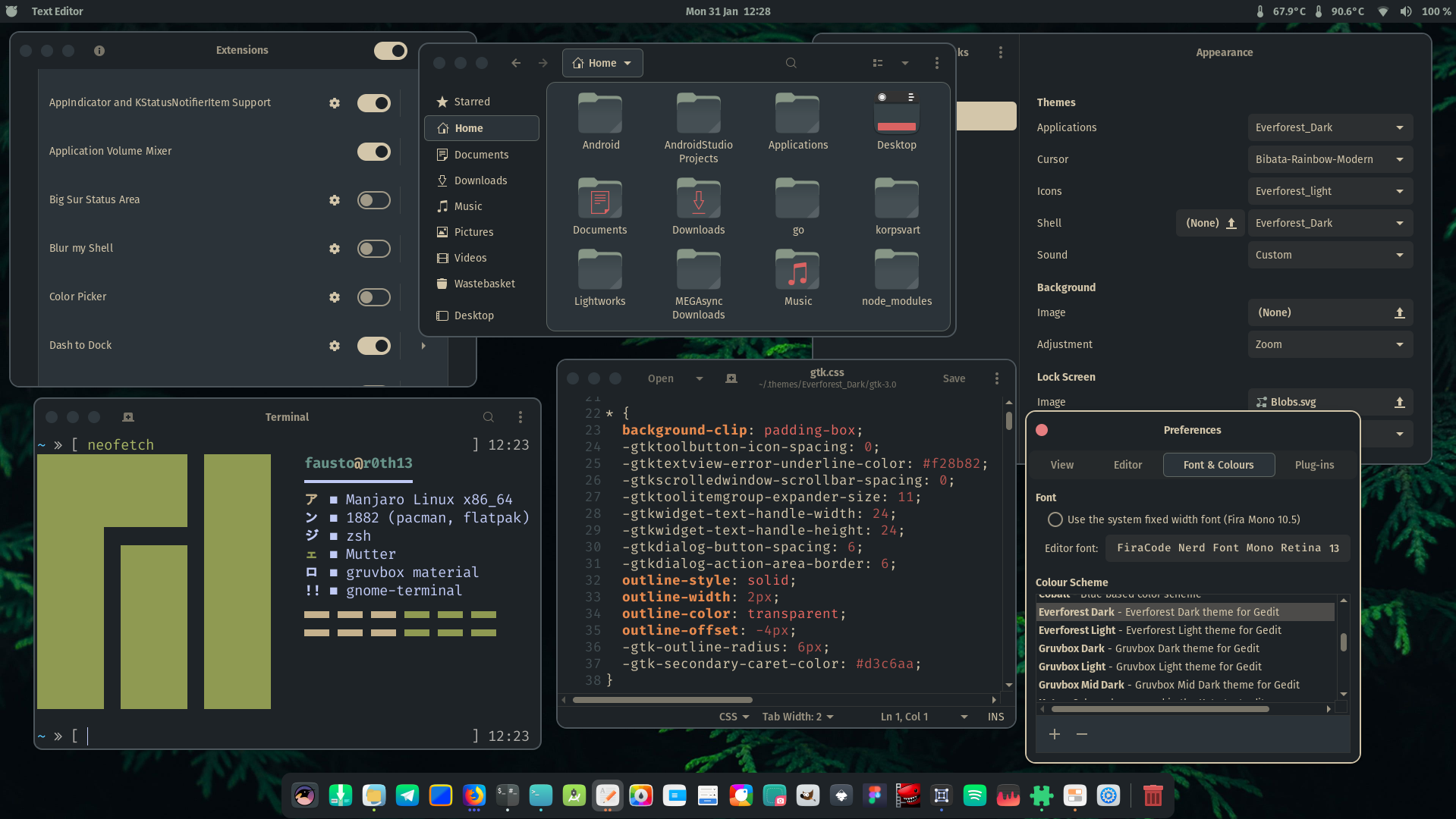Open Sound theme dropdown

pyautogui.click(x=1330, y=255)
